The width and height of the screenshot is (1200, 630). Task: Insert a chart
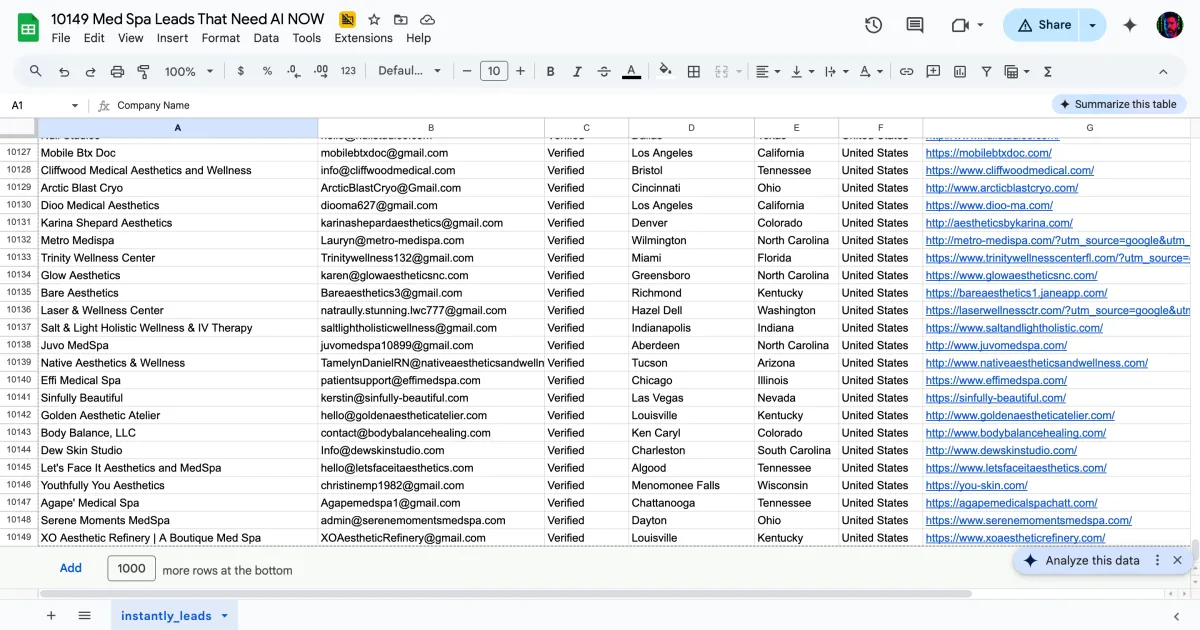pyautogui.click(x=960, y=71)
